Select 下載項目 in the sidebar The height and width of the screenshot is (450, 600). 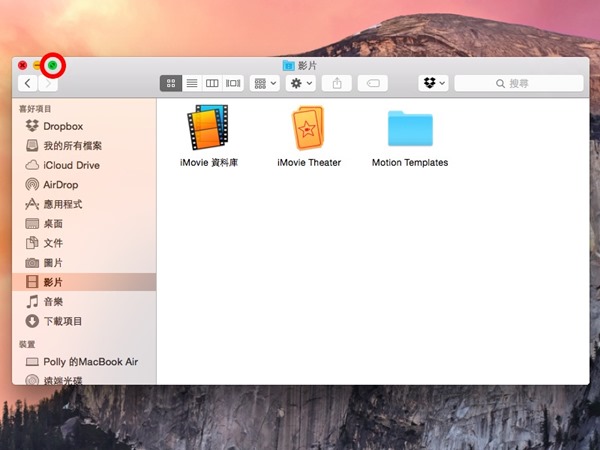[62, 321]
